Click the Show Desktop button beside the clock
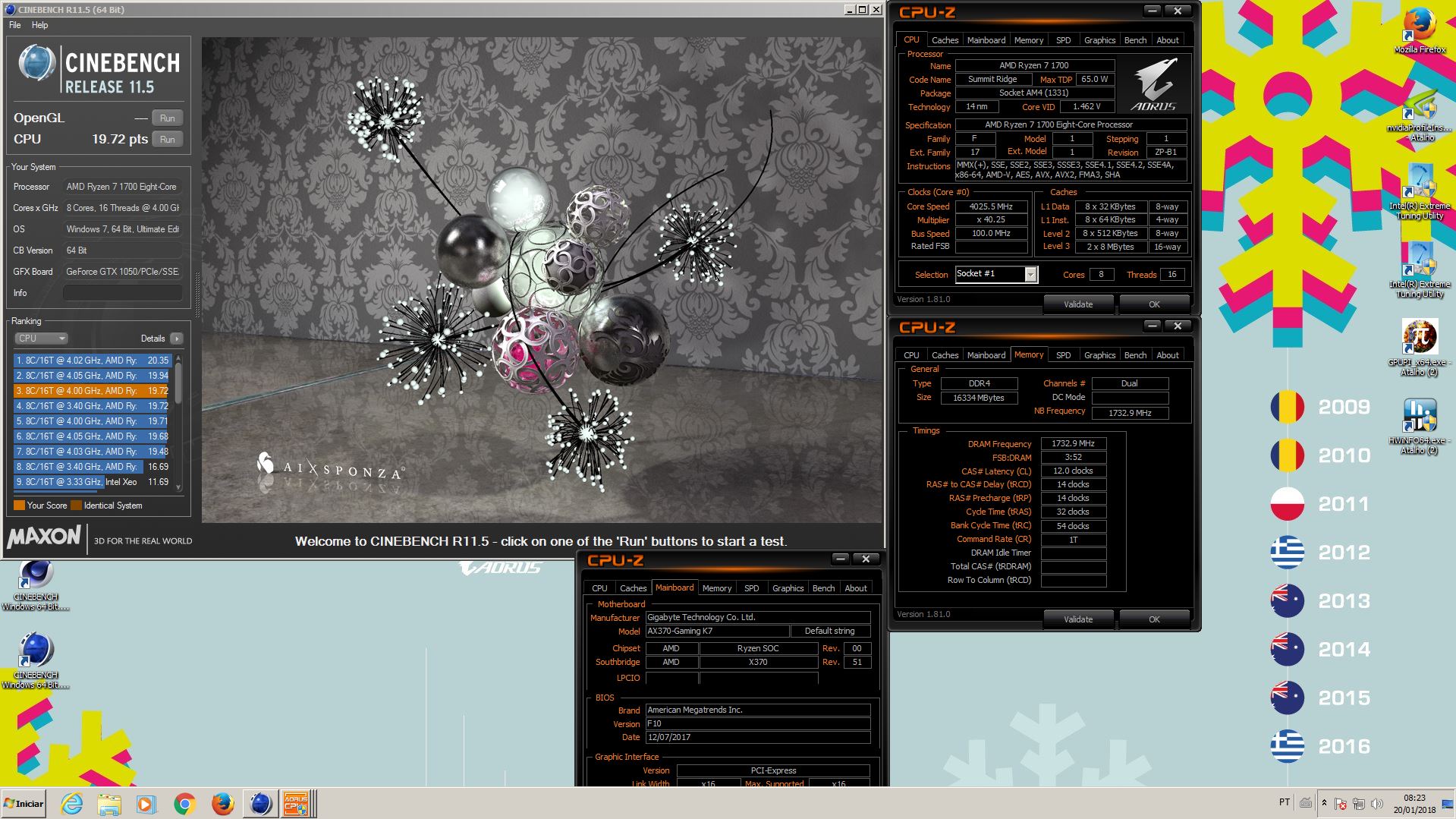 click(1449, 804)
